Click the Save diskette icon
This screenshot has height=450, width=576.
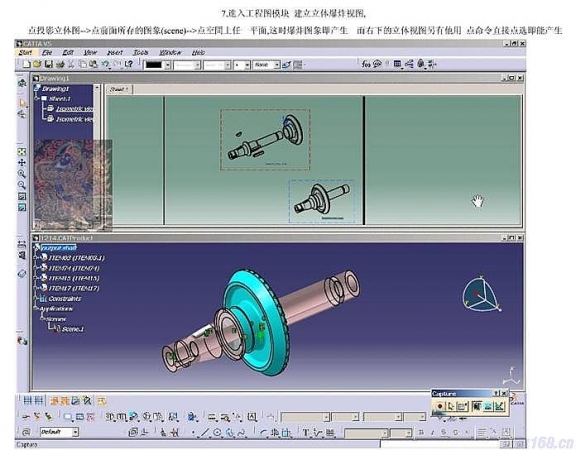(x=48, y=64)
